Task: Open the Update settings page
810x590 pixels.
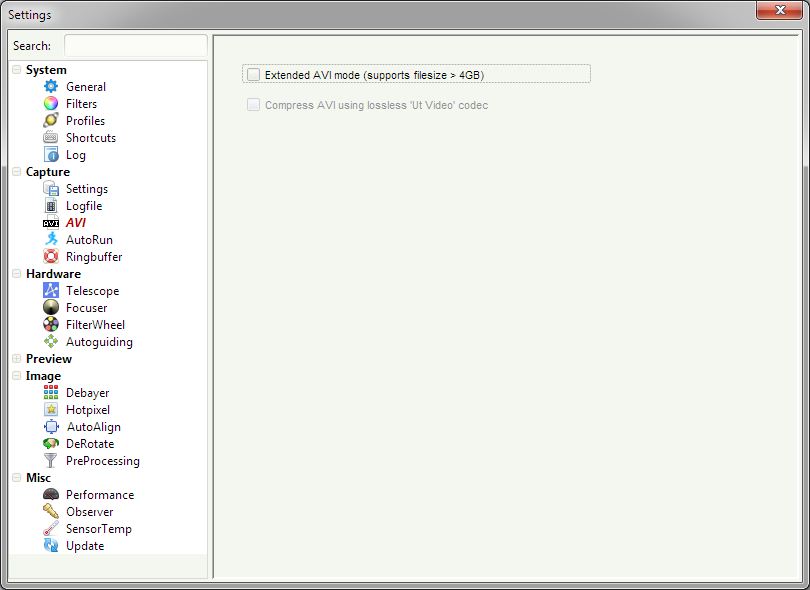Action: pyautogui.click(x=85, y=546)
